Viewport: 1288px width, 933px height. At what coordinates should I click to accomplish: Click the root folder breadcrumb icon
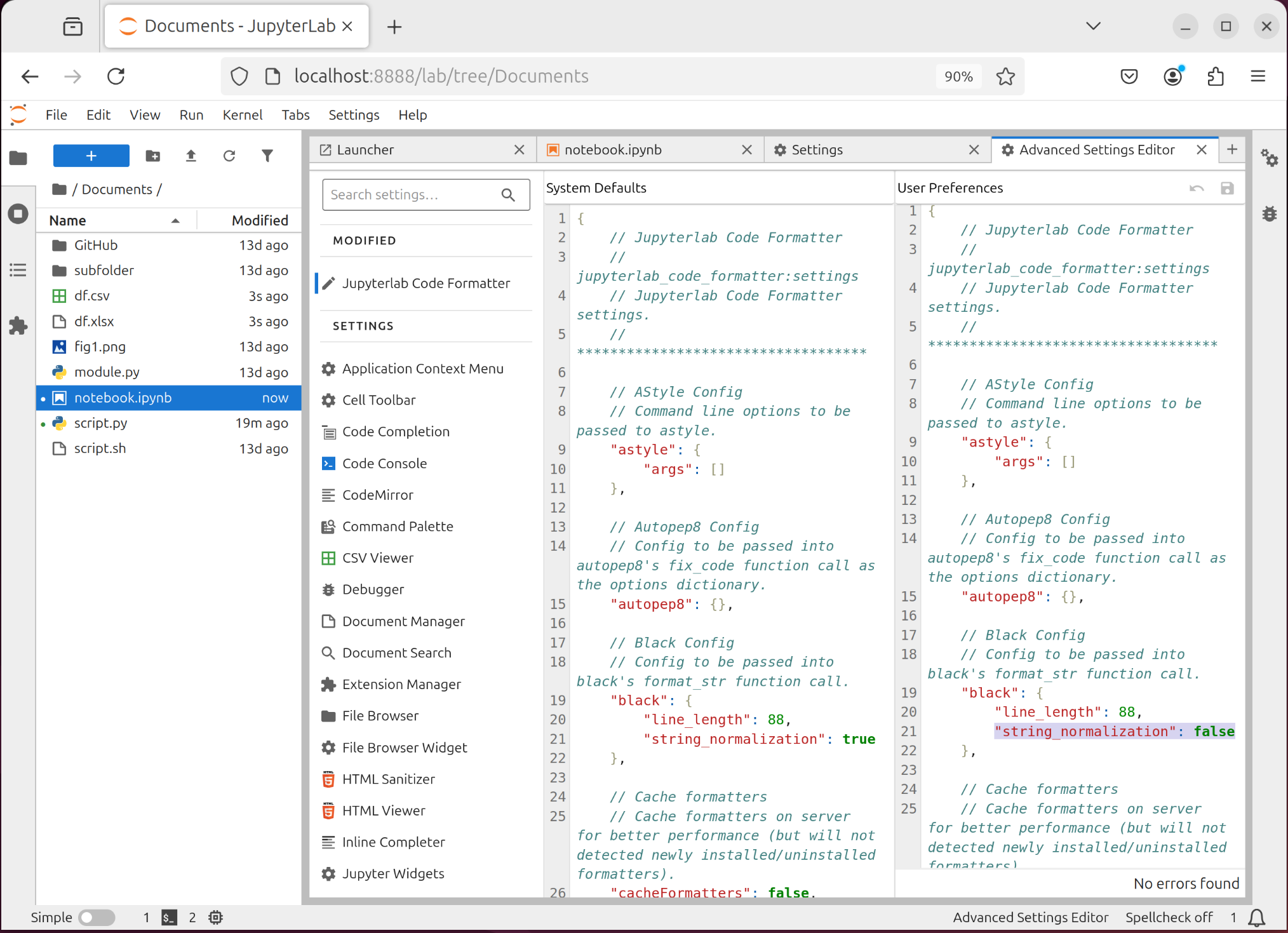click(60, 189)
